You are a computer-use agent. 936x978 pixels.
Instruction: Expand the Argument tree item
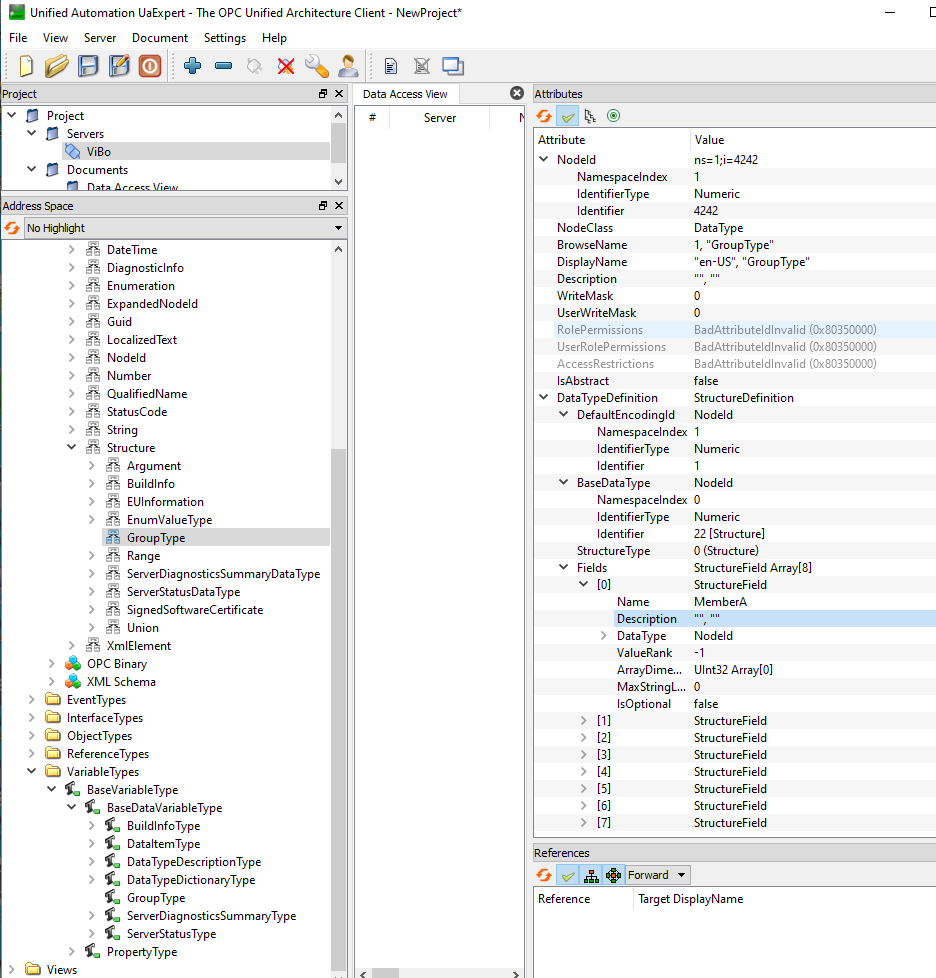92,465
